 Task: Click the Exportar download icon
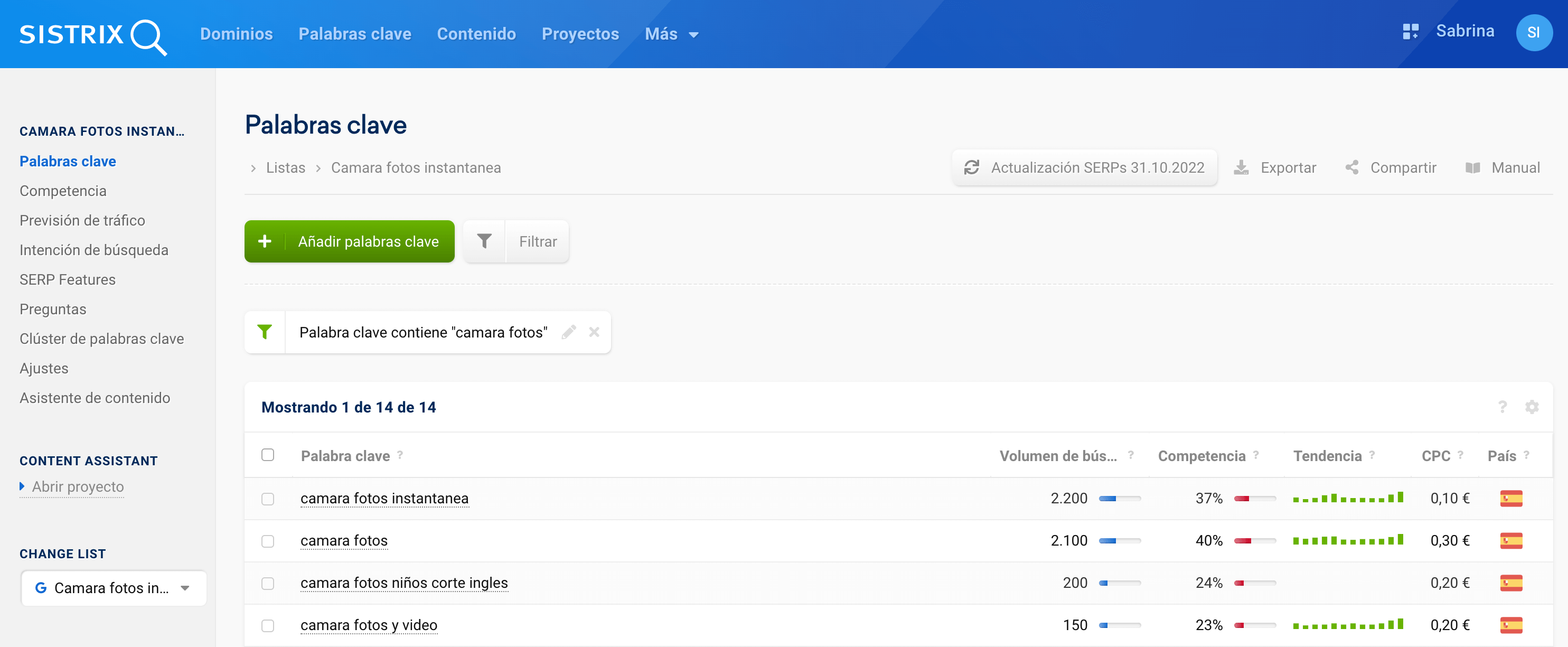(x=1241, y=168)
